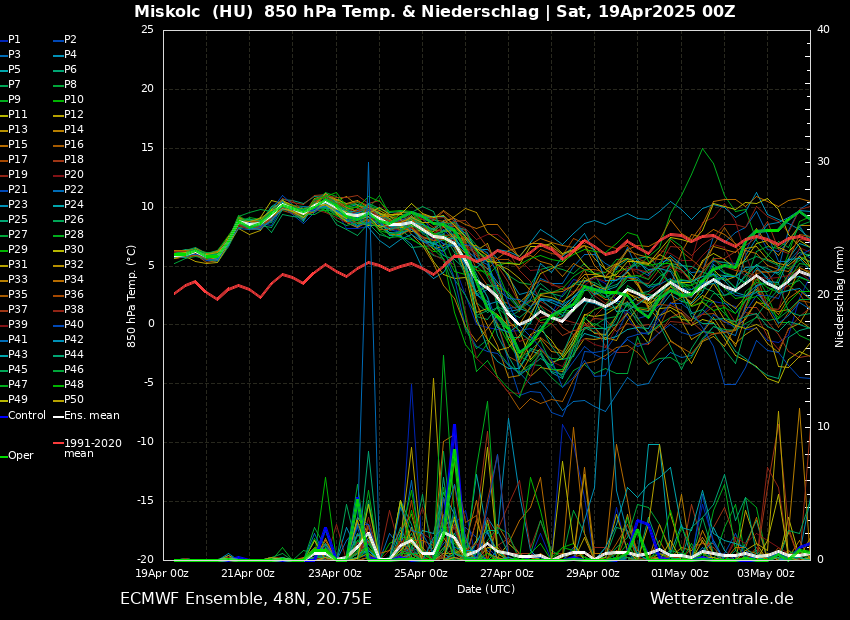This screenshot has height=620, width=850.
Task: Click the Miskolc chart title
Action: (434, 12)
